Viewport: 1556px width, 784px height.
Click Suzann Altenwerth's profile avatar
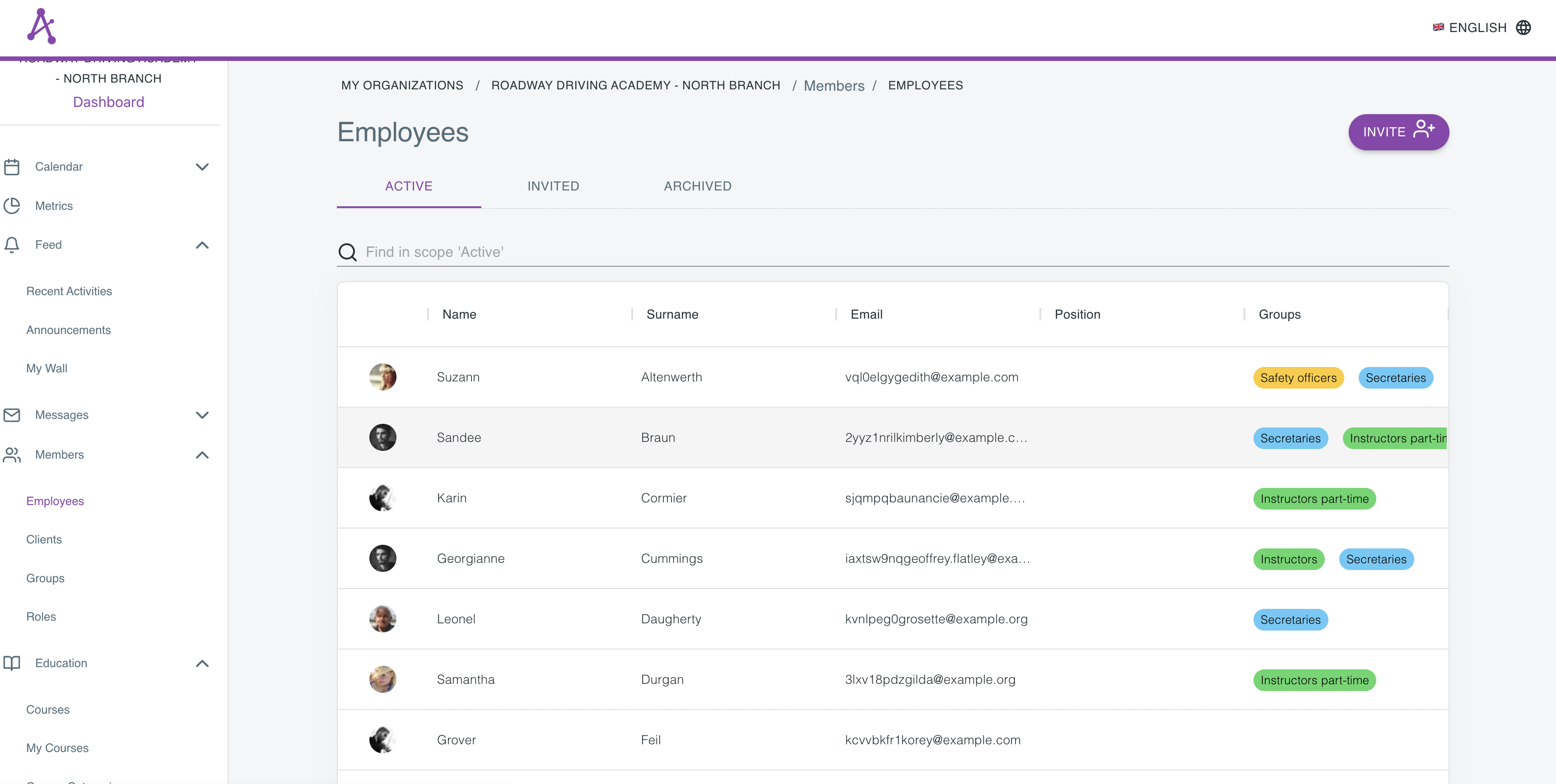[x=383, y=376]
